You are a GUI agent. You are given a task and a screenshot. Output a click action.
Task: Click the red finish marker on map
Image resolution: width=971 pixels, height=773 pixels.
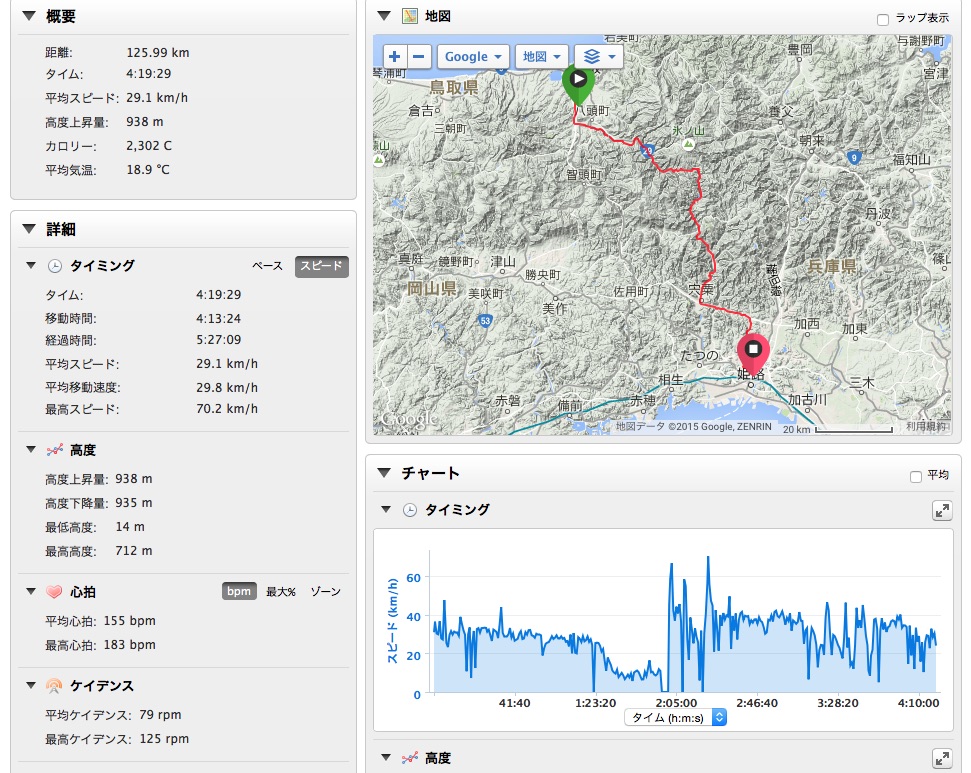[753, 351]
